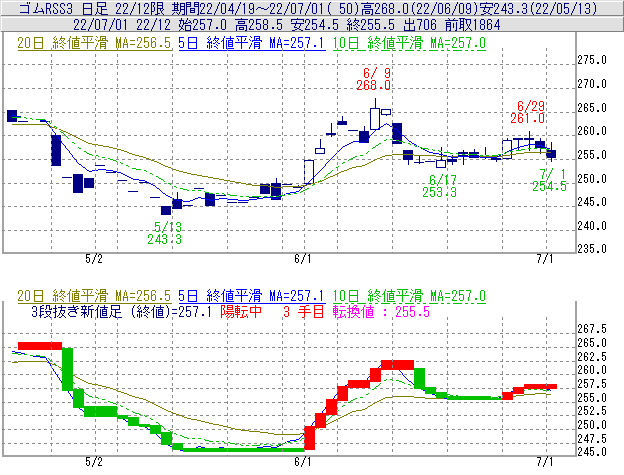Image resolution: width=624 pixels, height=475 pixels.
Task: Click the long green bottom bar near 245.0
Action: tap(243, 450)
